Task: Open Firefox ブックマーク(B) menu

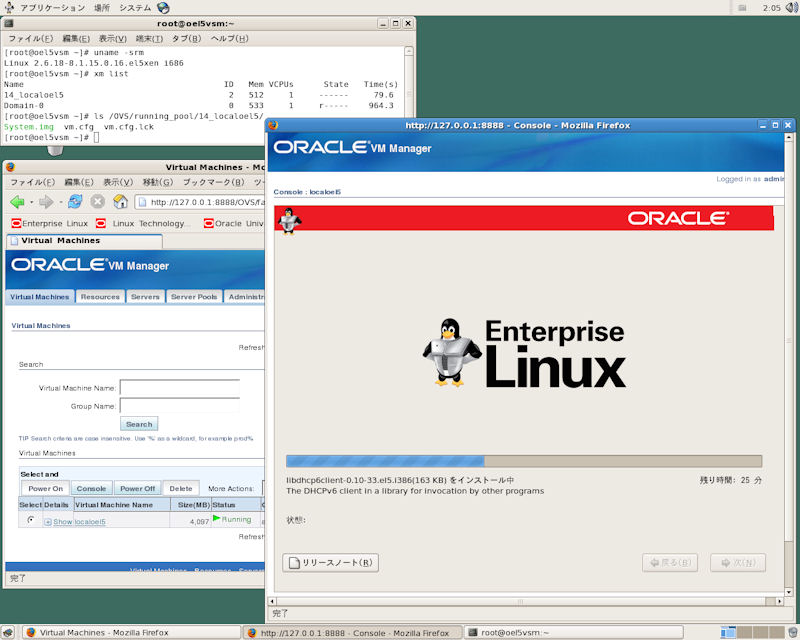Action: 213,182
